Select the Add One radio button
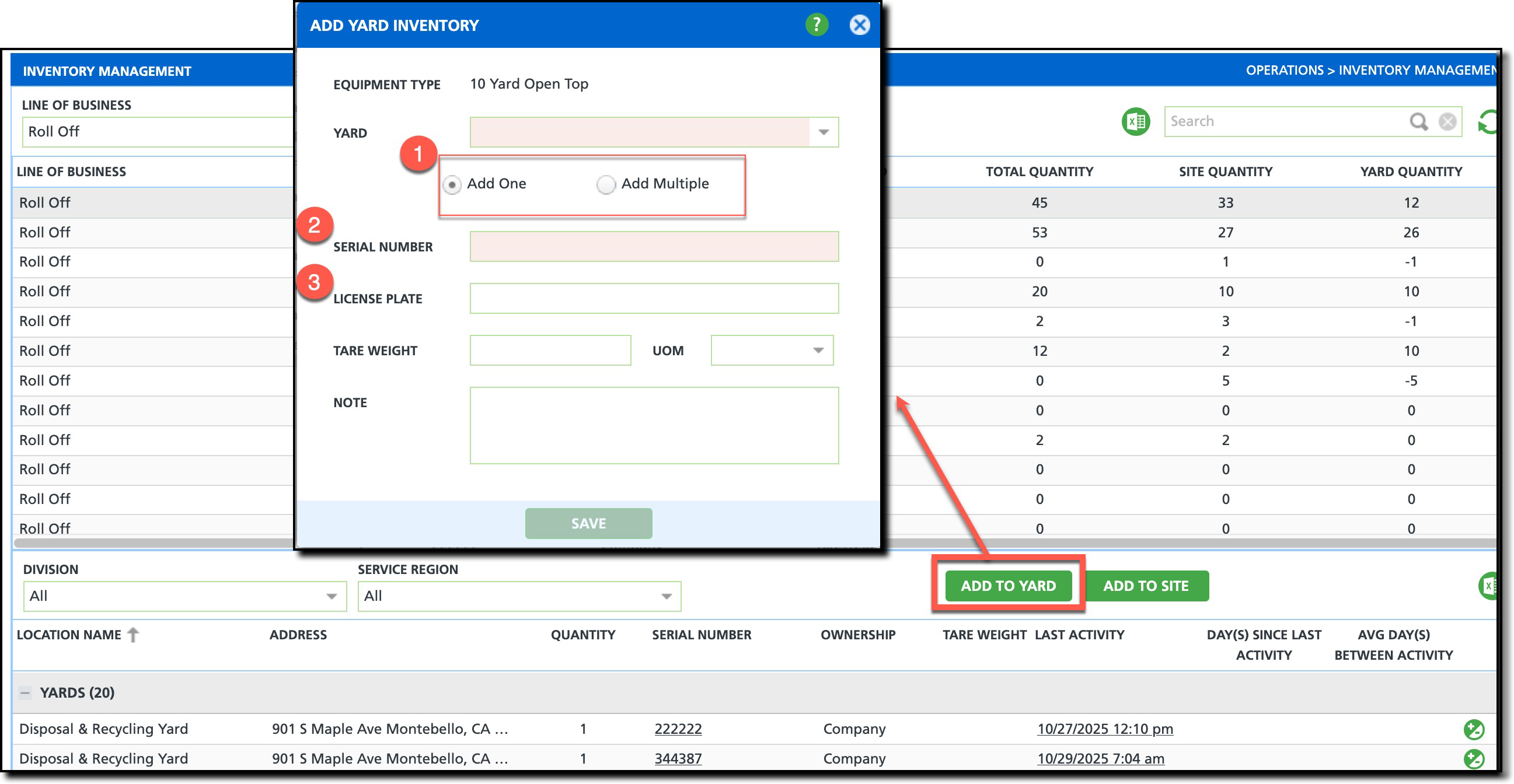The height and width of the screenshot is (784, 1514). click(x=451, y=184)
